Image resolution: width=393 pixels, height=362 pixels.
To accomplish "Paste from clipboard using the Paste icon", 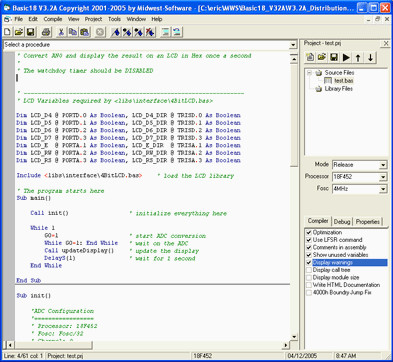I will click(x=84, y=32).
